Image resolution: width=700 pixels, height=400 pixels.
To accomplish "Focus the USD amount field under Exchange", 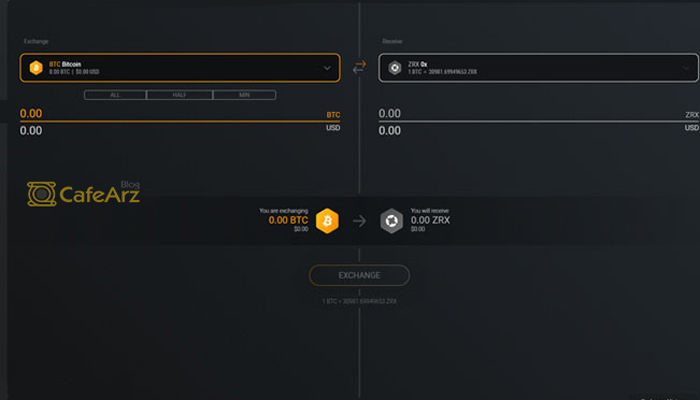I will click(x=170, y=130).
